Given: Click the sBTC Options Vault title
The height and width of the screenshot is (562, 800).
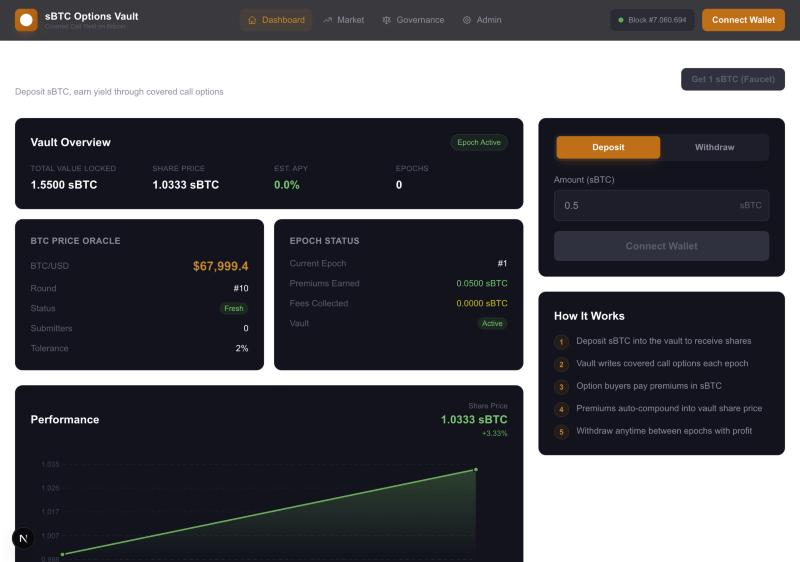Looking at the screenshot, I should [91, 16].
